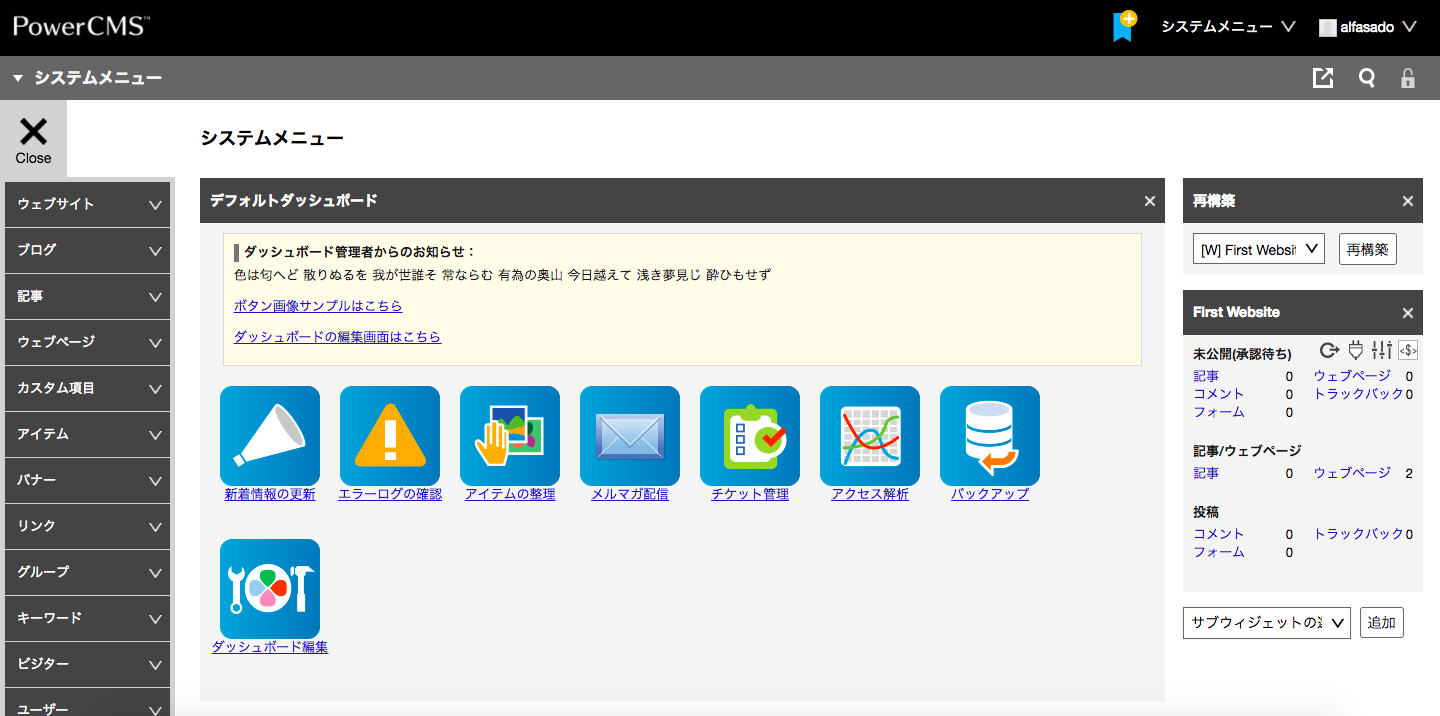Open the アクセス解析 chart icon
This screenshot has height=716, width=1440.
[870, 436]
